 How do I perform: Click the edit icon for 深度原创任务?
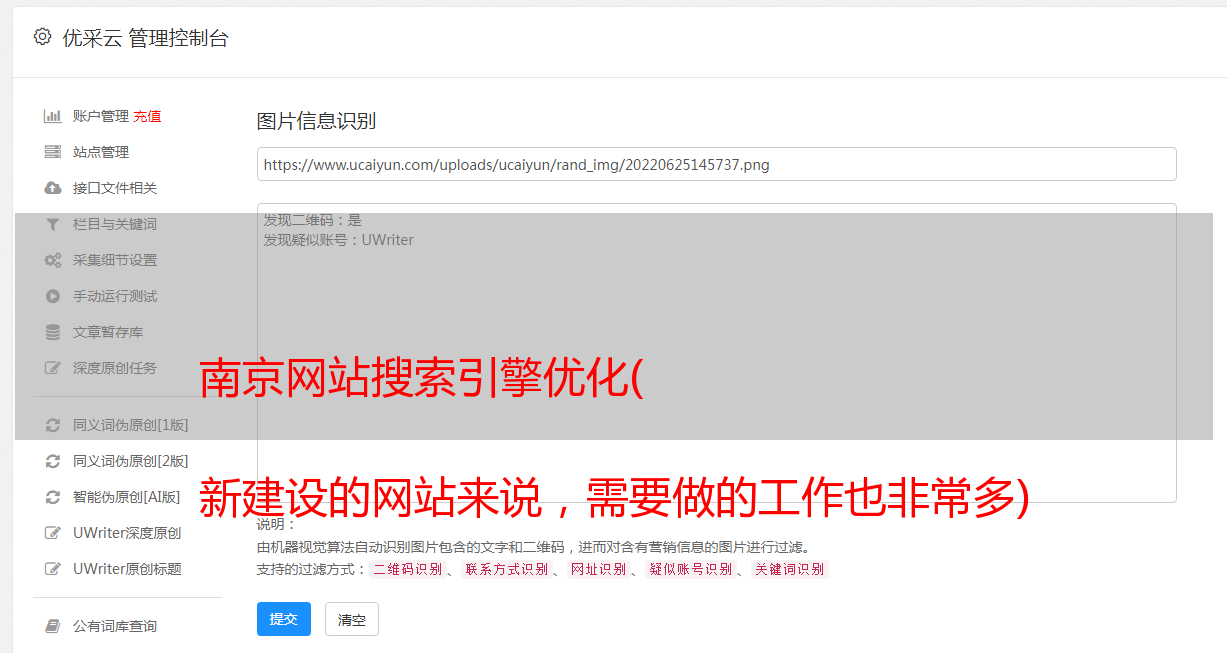click(x=53, y=368)
